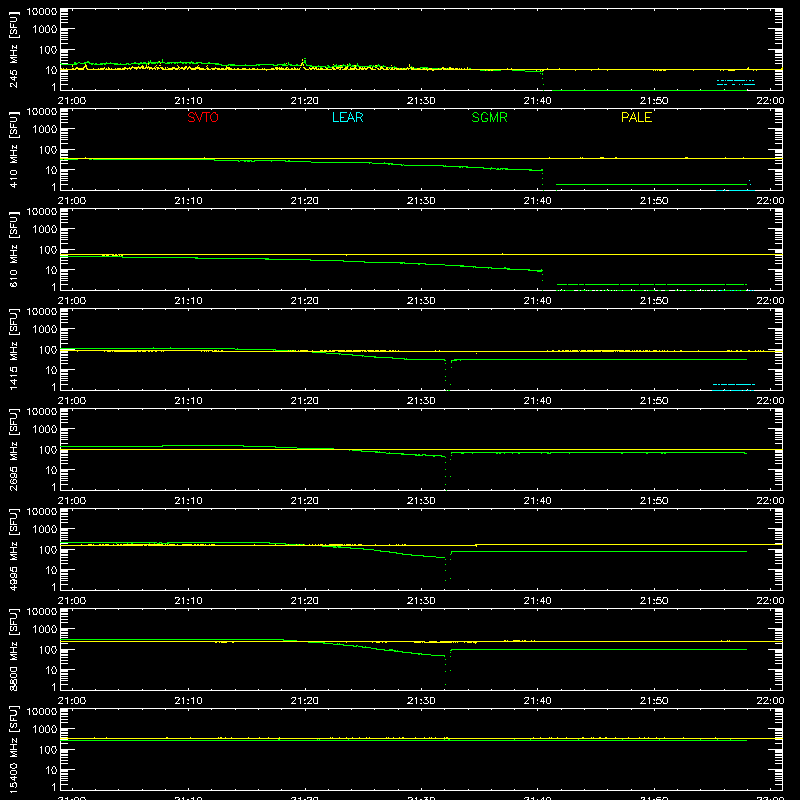Click the 10000 y-axis value on 245 MHz plot
The width and height of the screenshot is (800, 800).
click(42, 12)
